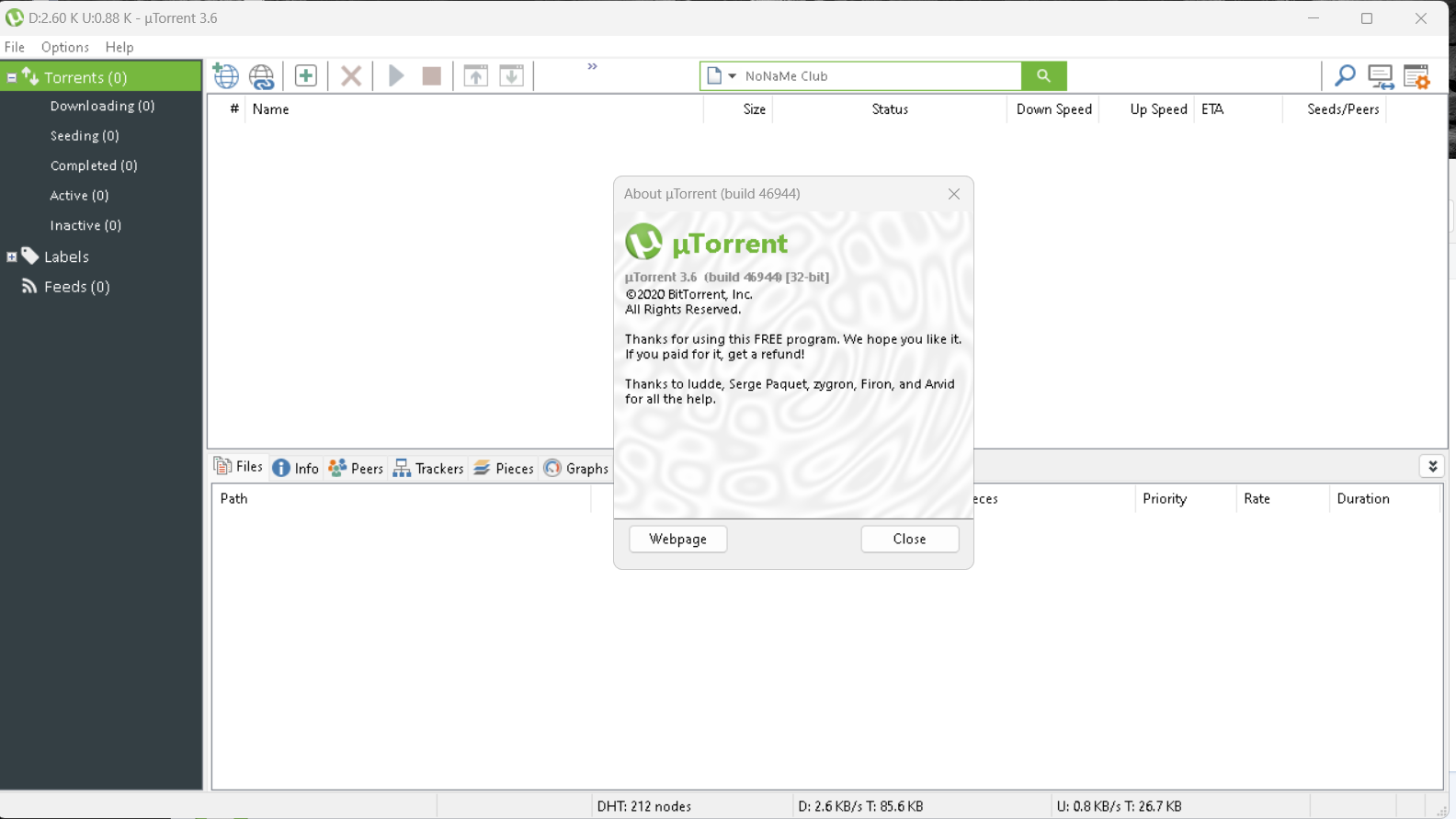Click the Remove torrent X icon
This screenshot has width=1456, height=819.
tap(351, 75)
